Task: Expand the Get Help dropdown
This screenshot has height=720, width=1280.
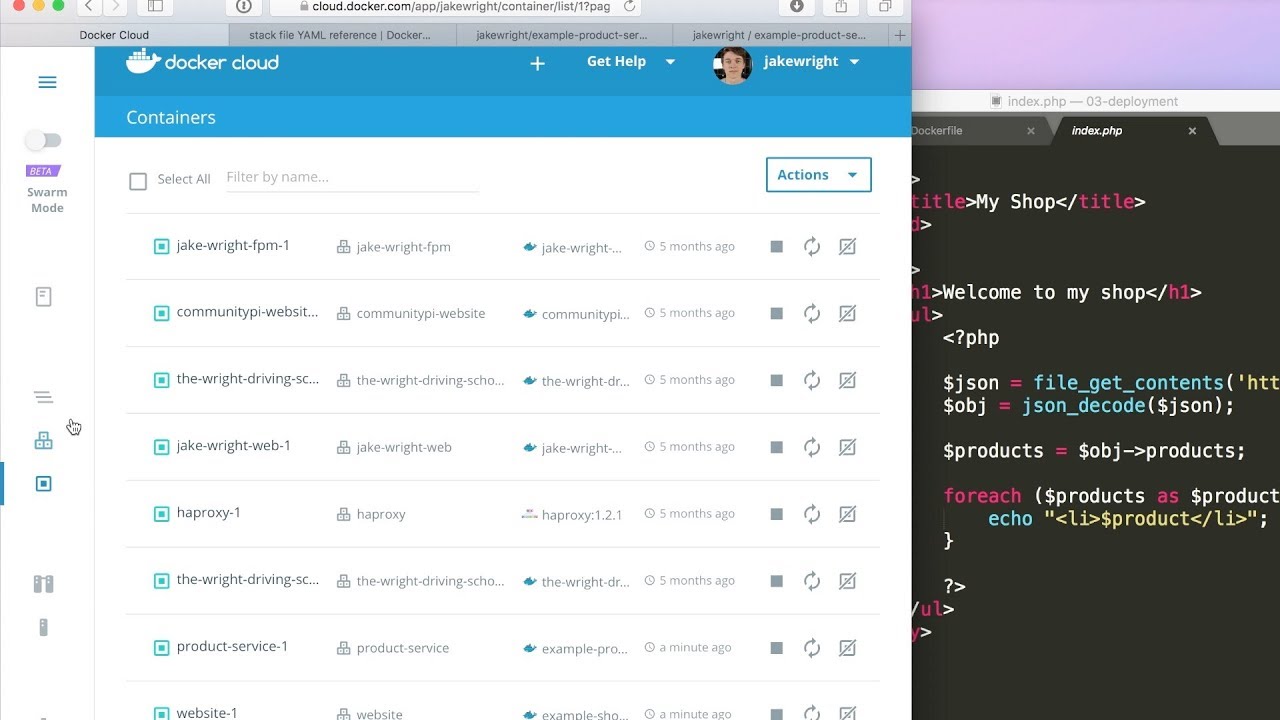Action: 631,62
